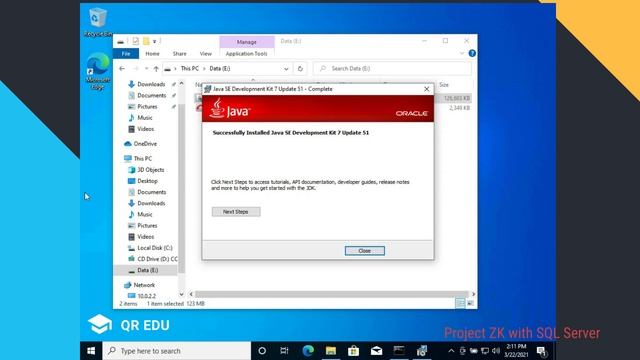This screenshot has height=360, width=640.
Task: Click properties icon in title bar
Action: (x=136, y=41)
